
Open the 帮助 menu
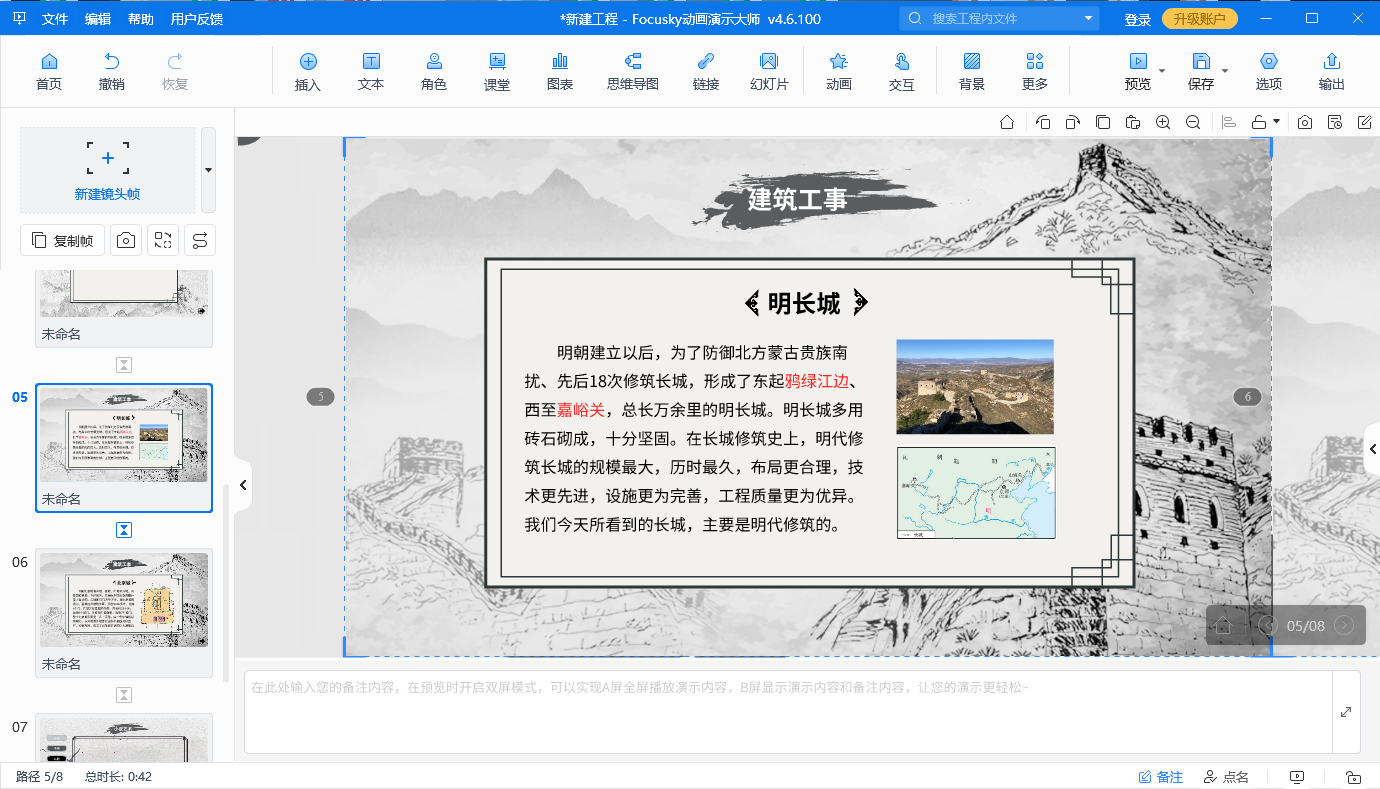141,19
